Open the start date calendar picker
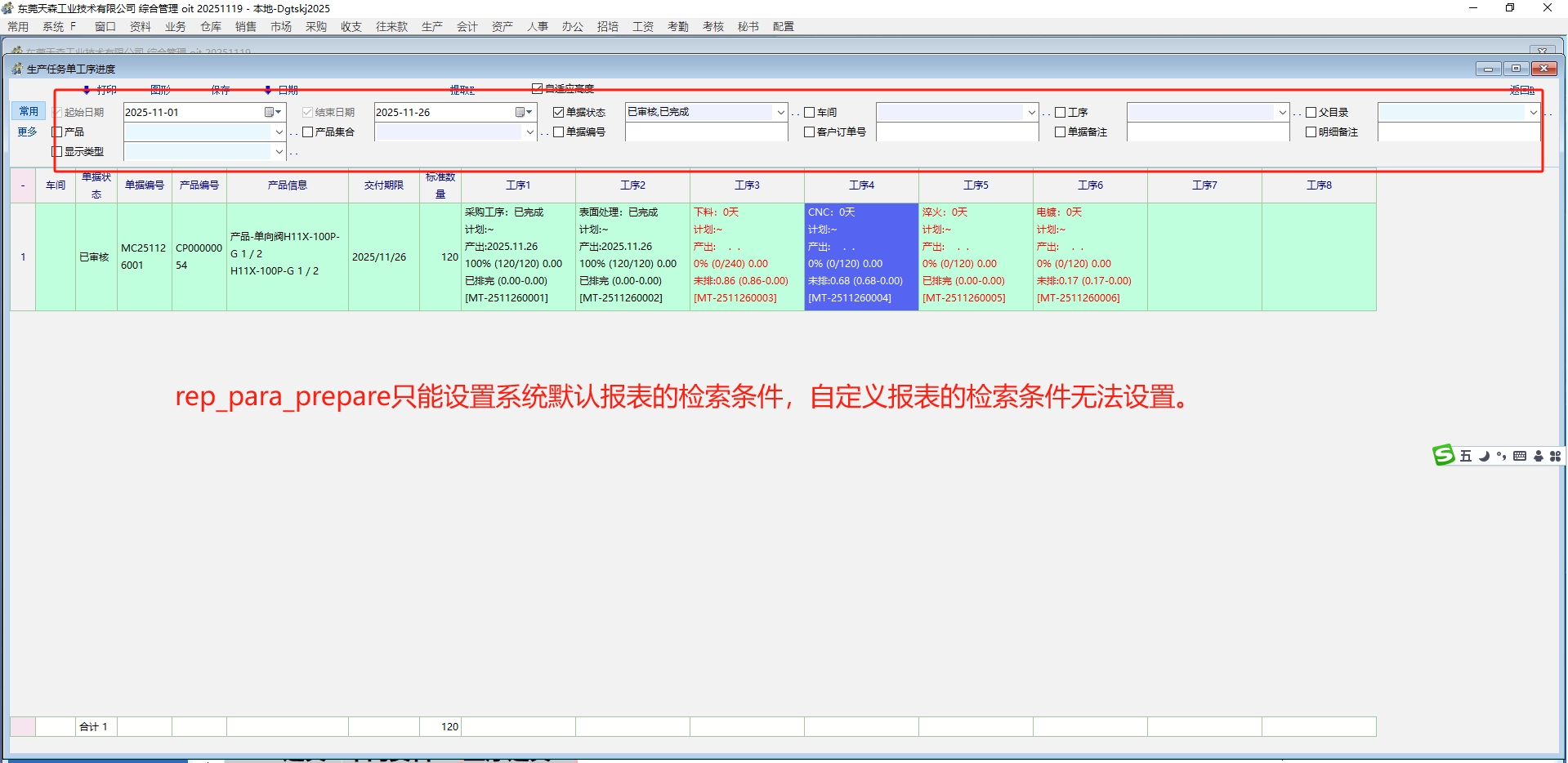Viewport: 1568px width, 763px height. pos(272,112)
